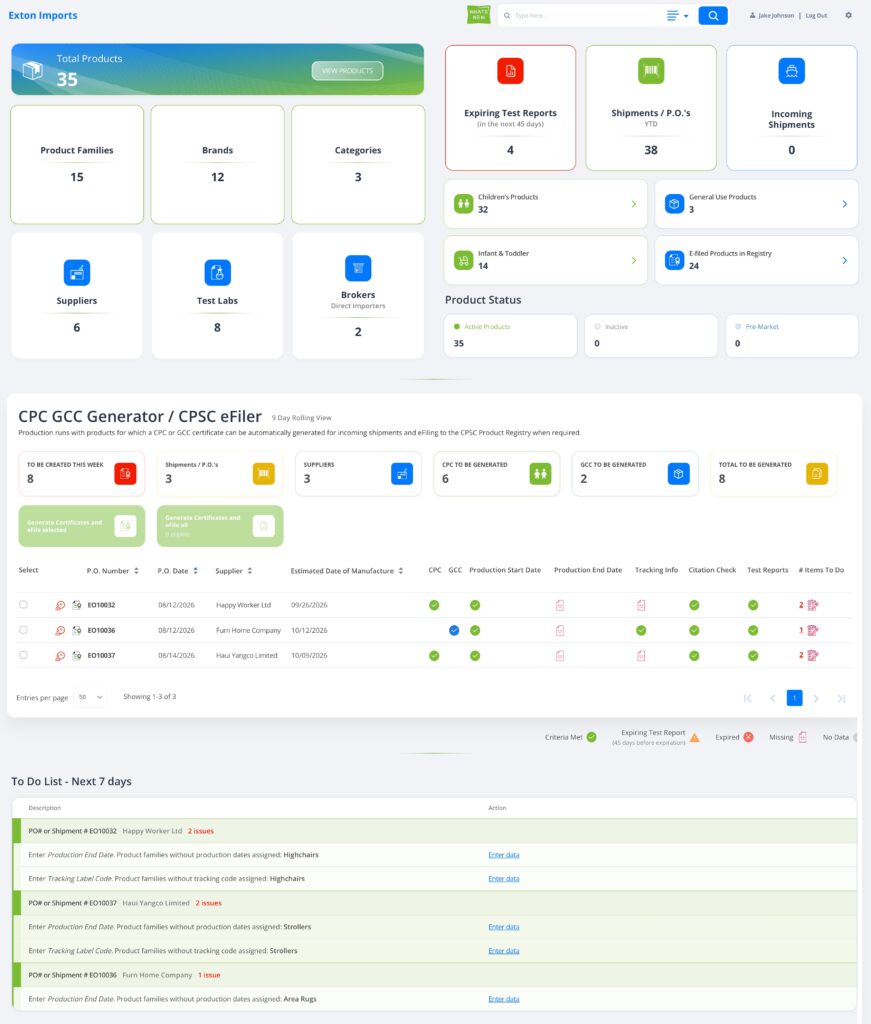The width and height of the screenshot is (871, 1024).
Task: Sort by the P.O. Number column arrows
Action: [136, 571]
